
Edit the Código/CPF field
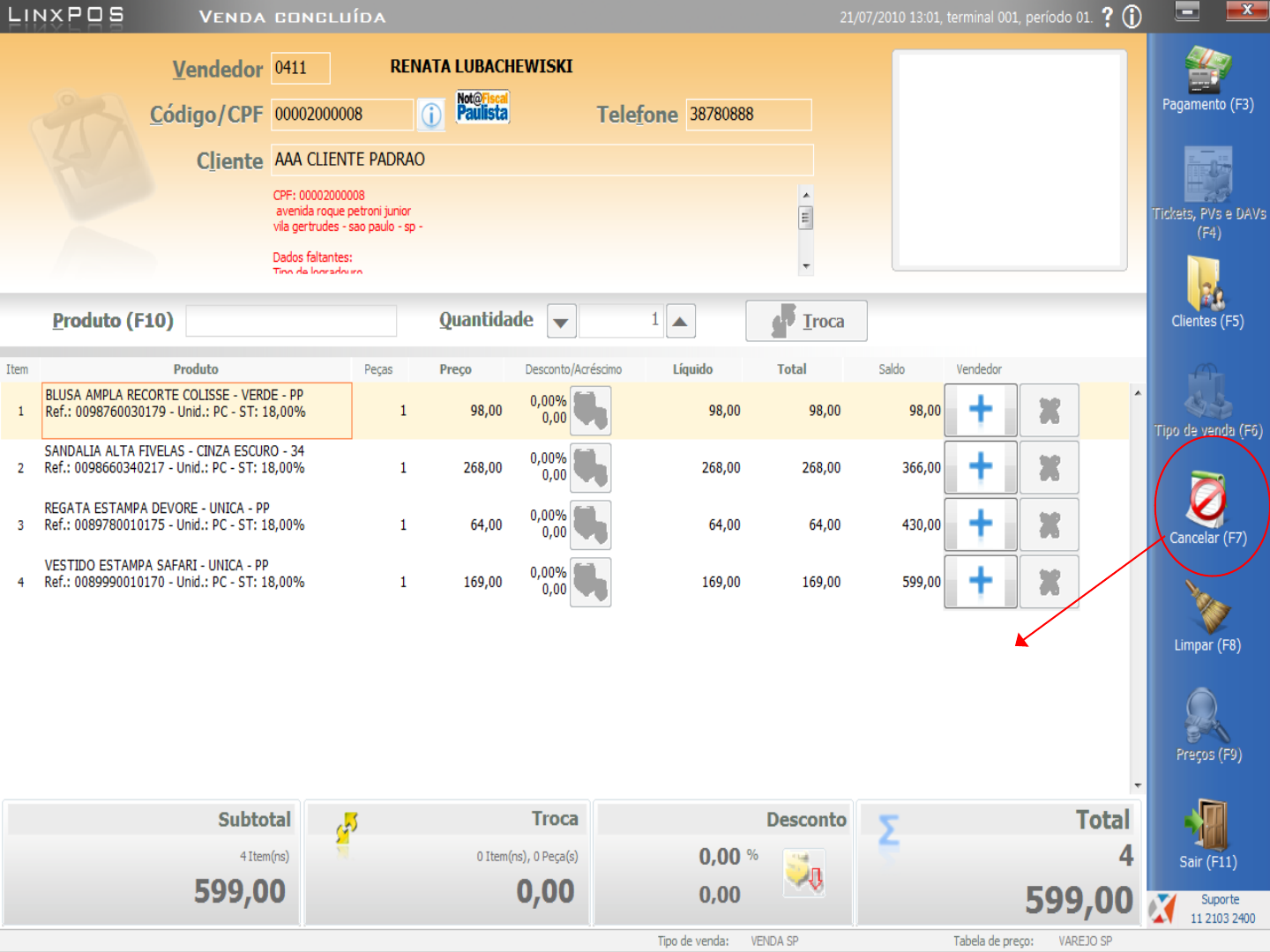point(342,115)
